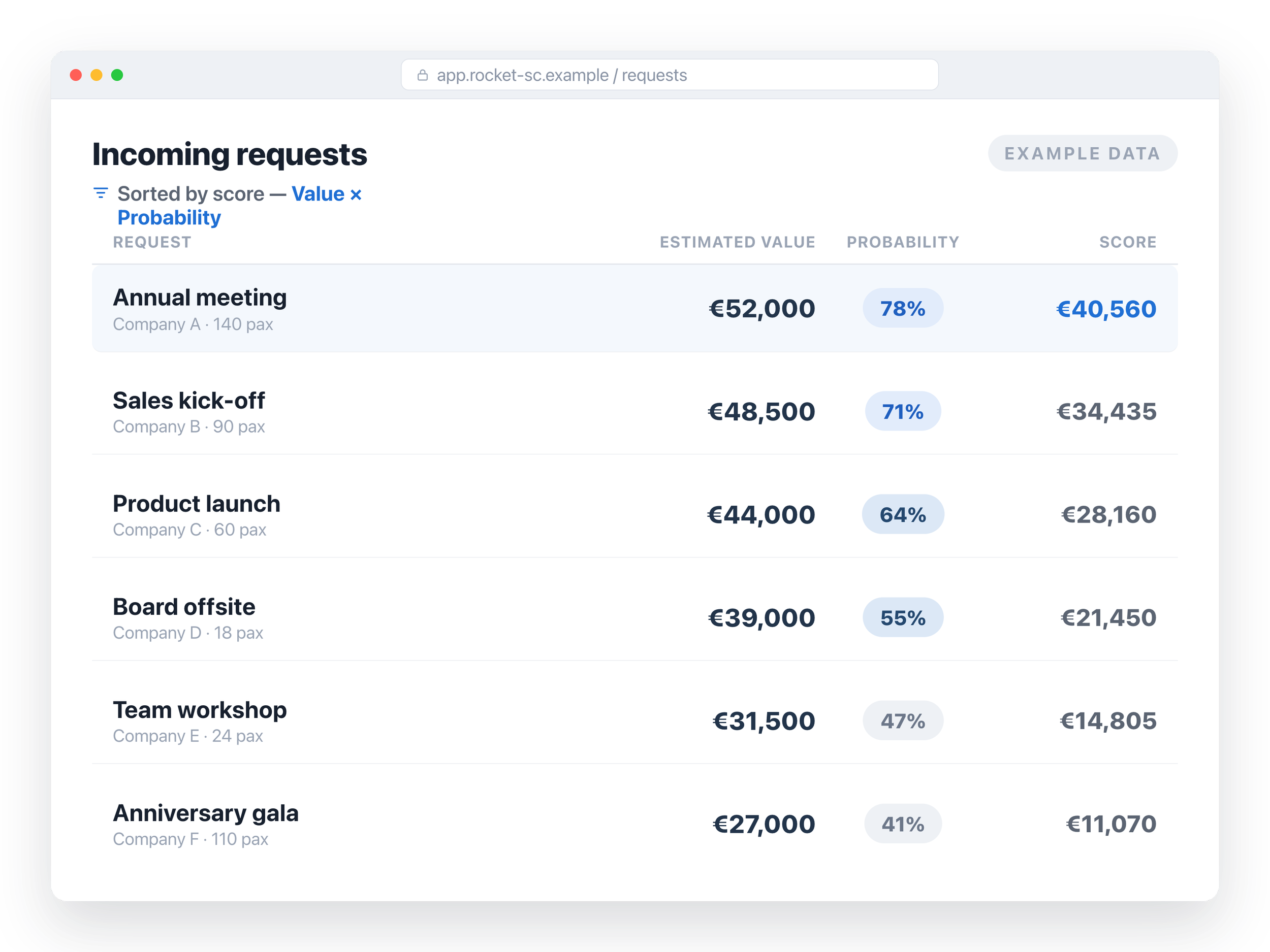Click the green maximize window dot
The image size is (1270, 952).
pyautogui.click(x=117, y=75)
